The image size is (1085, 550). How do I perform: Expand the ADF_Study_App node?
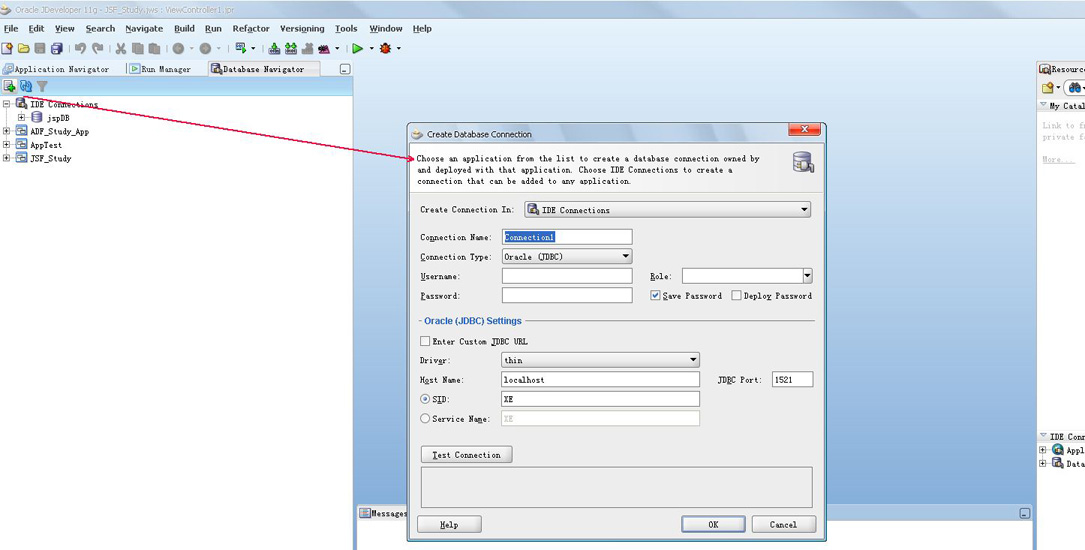click(7, 131)
